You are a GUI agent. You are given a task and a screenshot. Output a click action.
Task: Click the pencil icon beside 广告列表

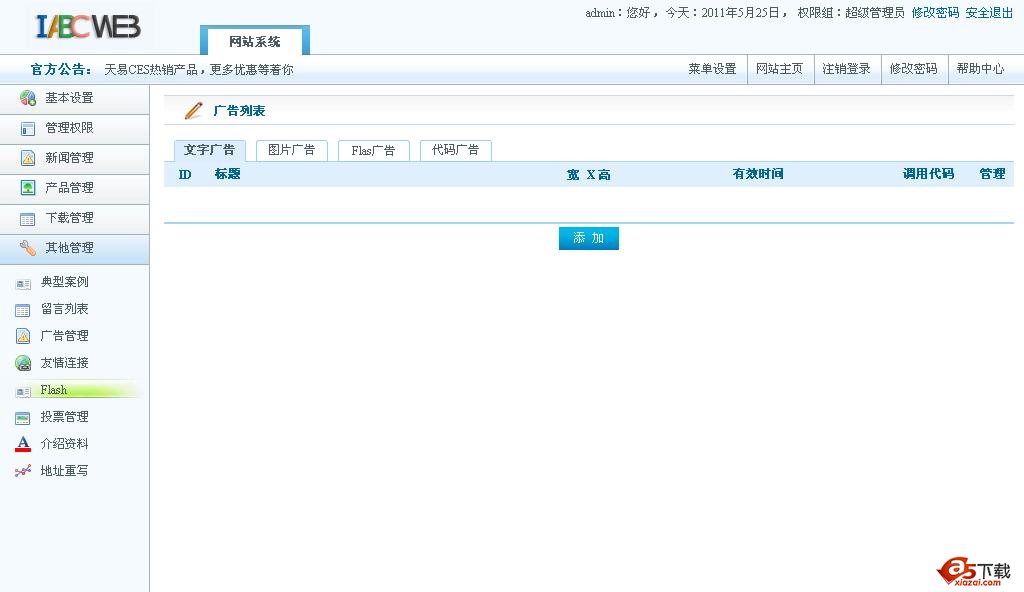click(193, 110)
